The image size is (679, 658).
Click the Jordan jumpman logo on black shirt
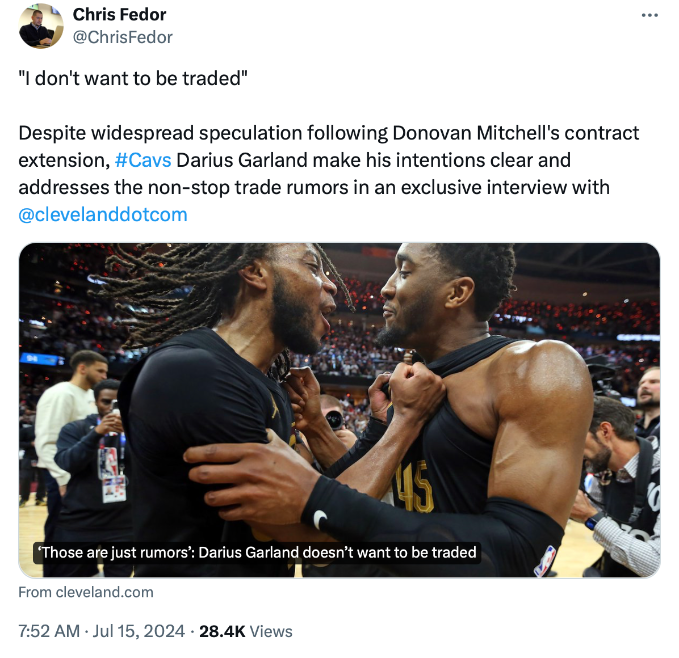pyautogui.click(x=274, y=406)
